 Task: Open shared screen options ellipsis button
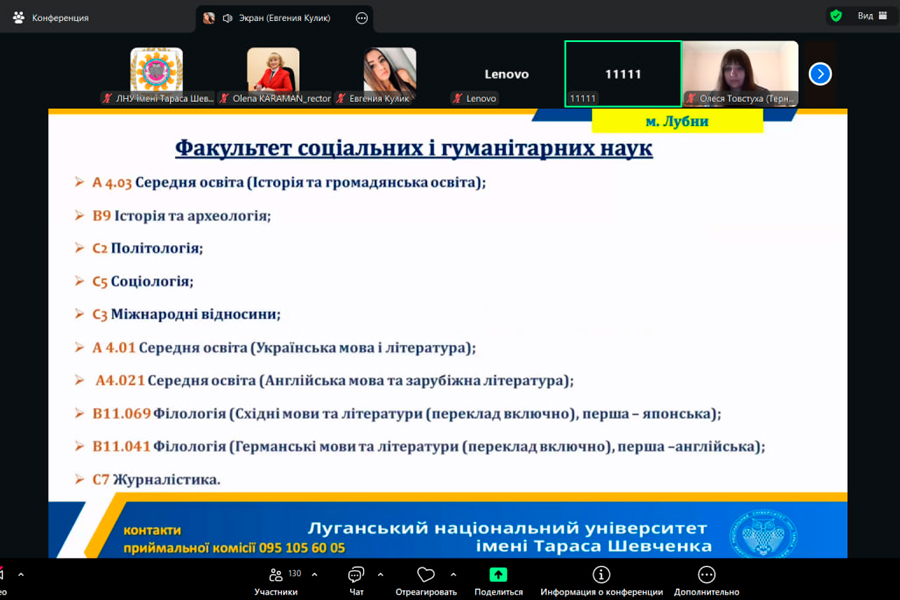[x=362, y=18]
